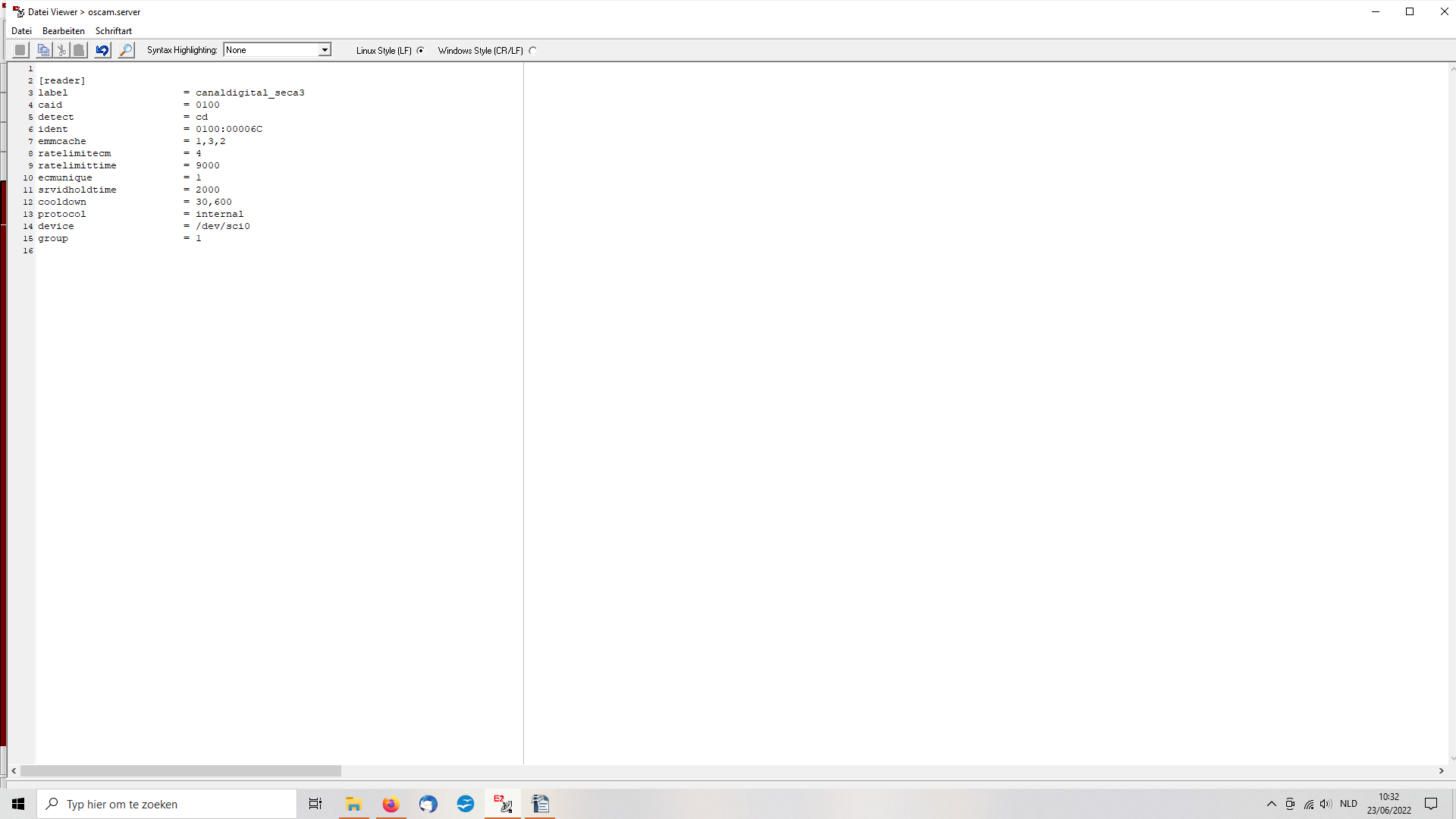Click the Save toolbar icon
The height and width of the screenshot is (819, 1456).
tap(20, 50)
